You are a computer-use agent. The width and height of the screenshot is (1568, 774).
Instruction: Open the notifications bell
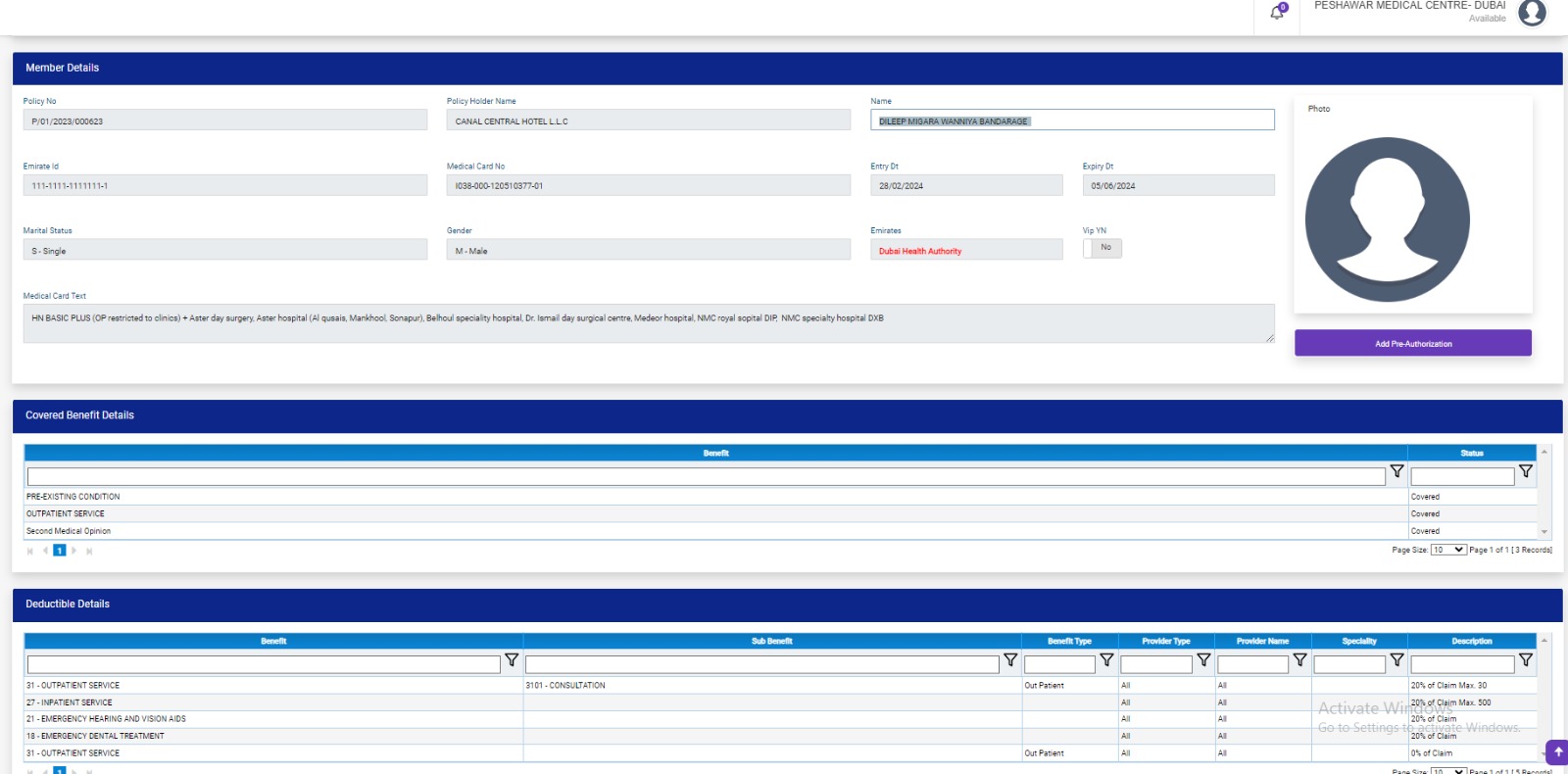(x=1277, y=13)
